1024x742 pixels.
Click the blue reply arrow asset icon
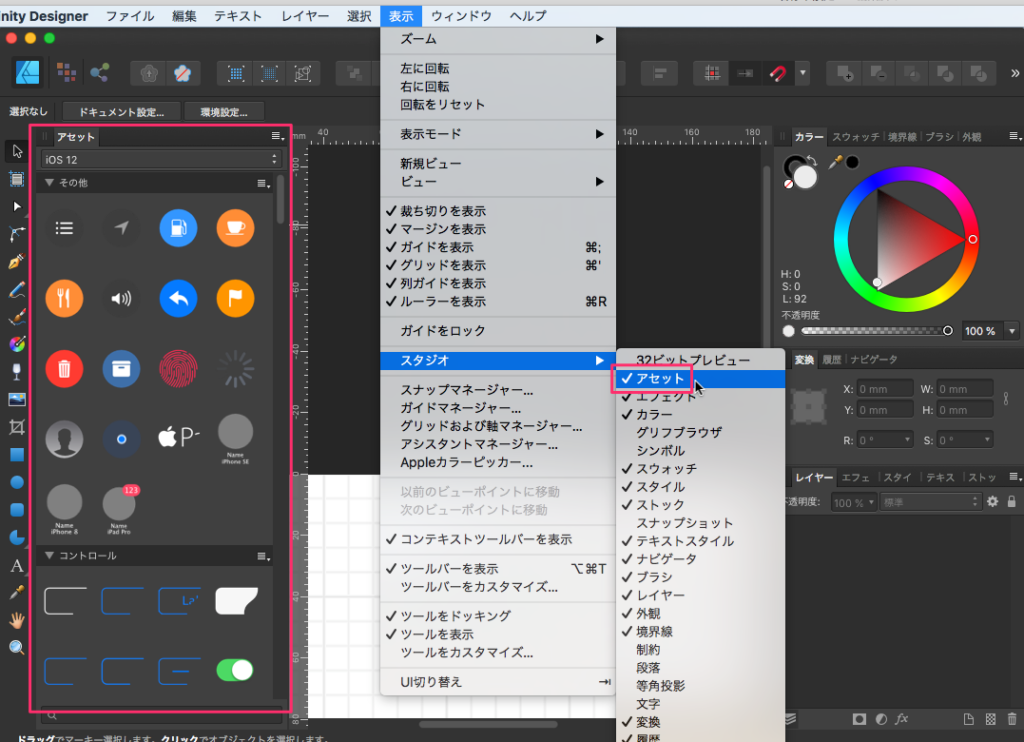click(178, 298)
